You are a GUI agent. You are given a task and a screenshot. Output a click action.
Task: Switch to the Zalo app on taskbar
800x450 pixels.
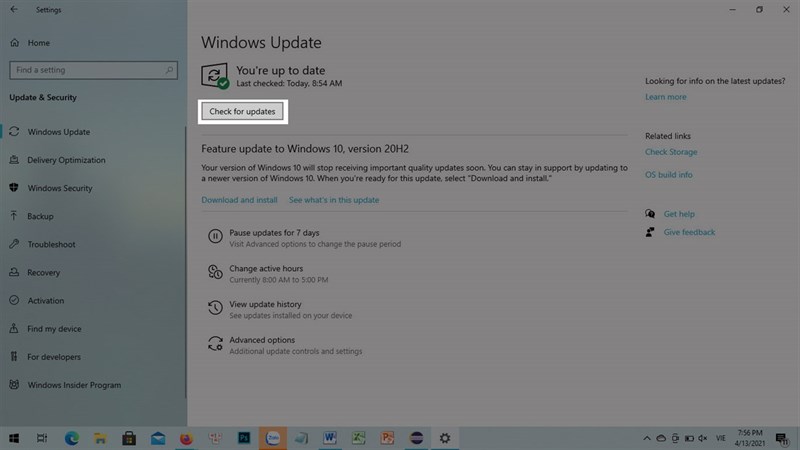[272, 438]
